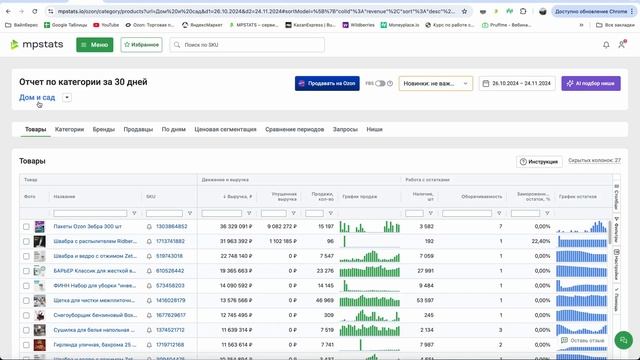
Task: Click the Продавать на Ozon button
Action: 327,83
